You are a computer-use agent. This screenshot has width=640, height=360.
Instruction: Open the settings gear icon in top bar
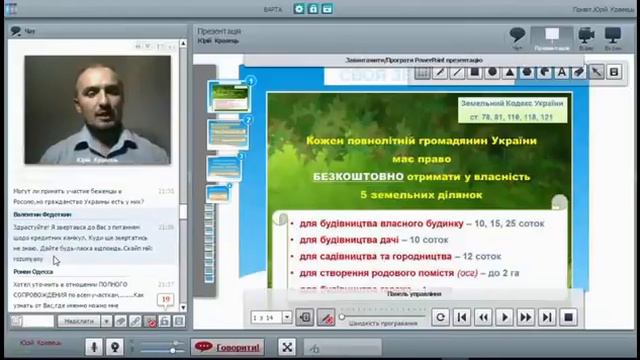[x=299, y=9]
